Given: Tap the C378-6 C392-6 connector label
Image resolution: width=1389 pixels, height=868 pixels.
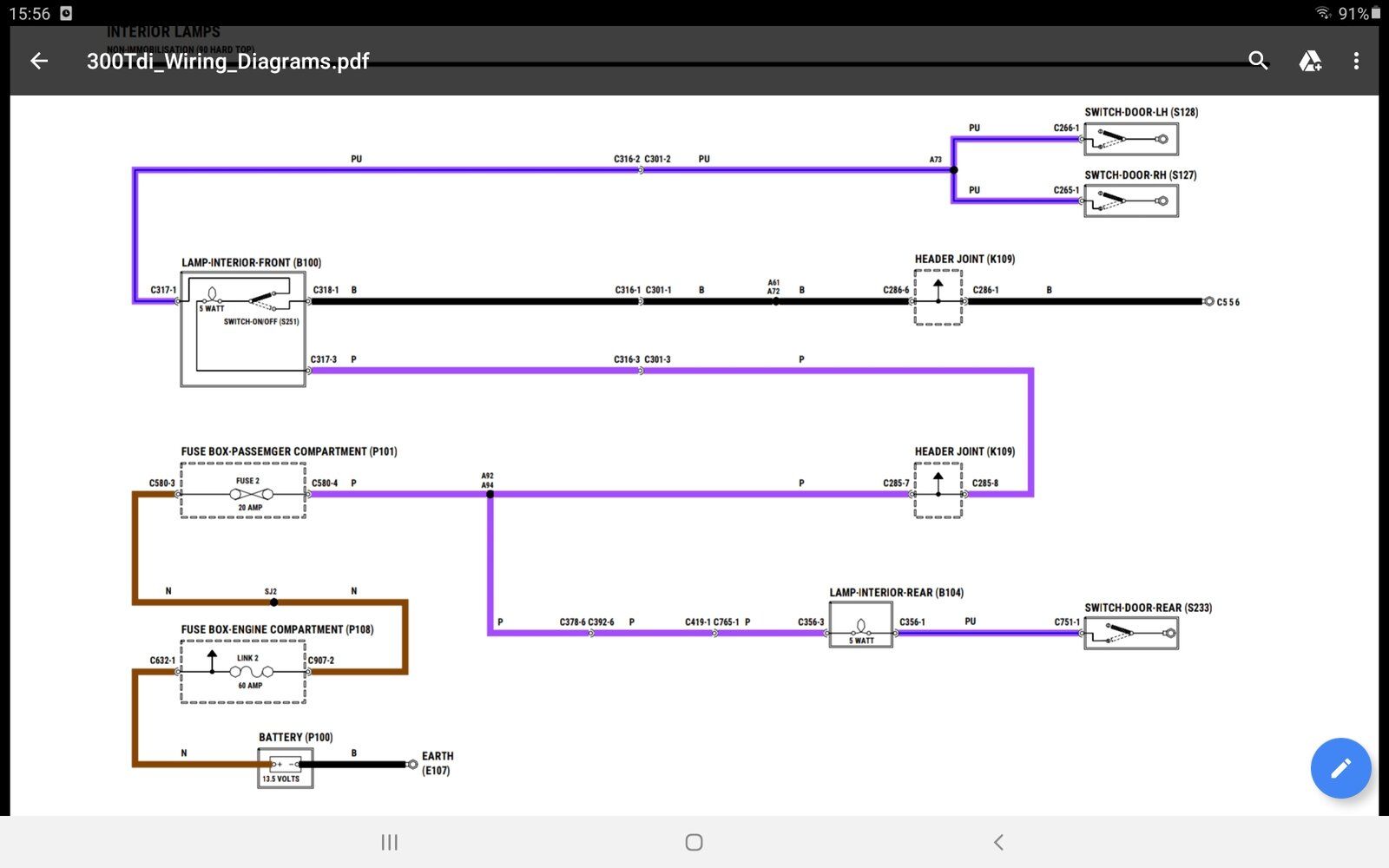Looking at the screenshot, I should click(x=587, y=622).
